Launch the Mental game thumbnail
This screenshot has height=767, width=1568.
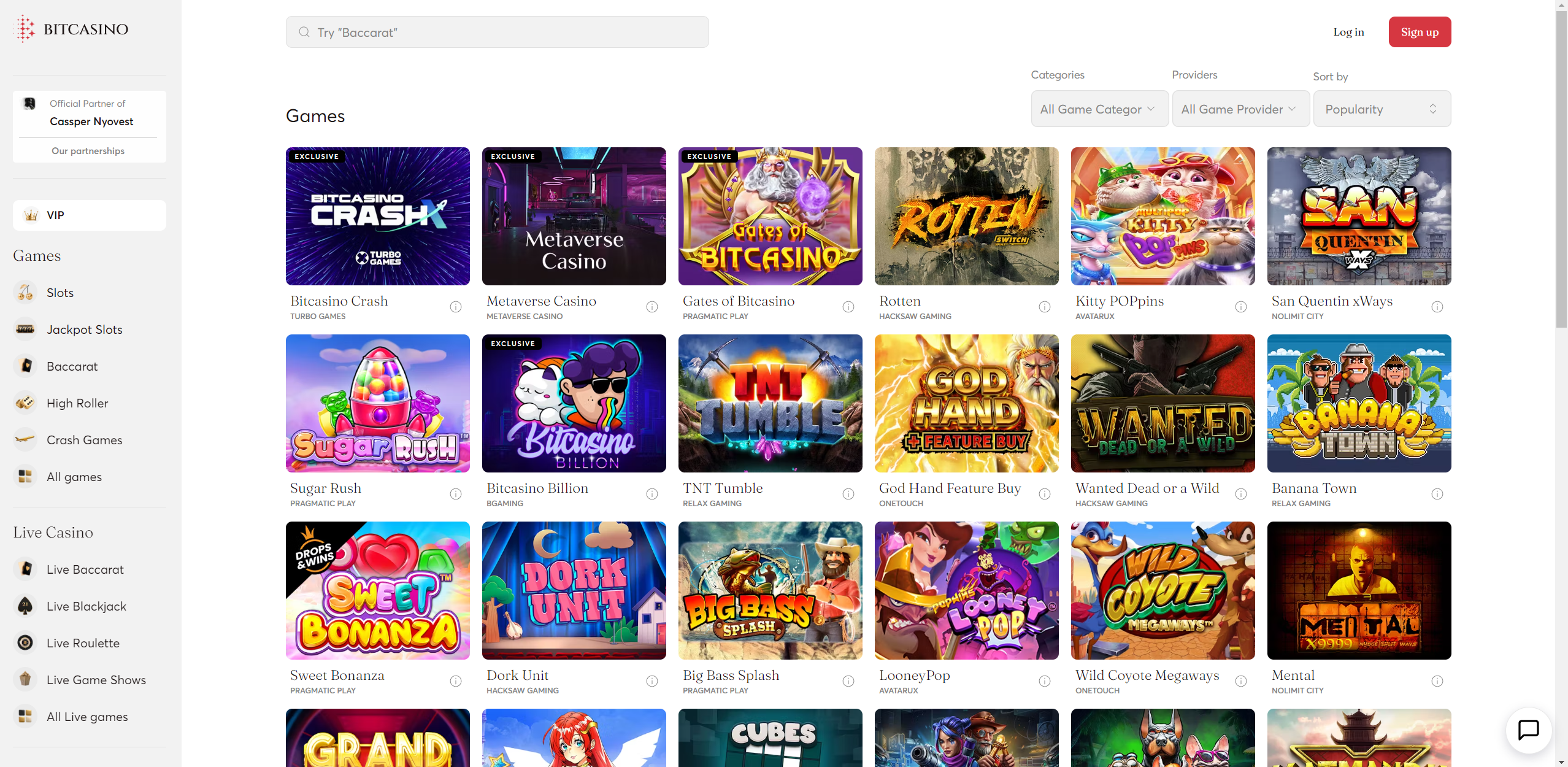1359,590
